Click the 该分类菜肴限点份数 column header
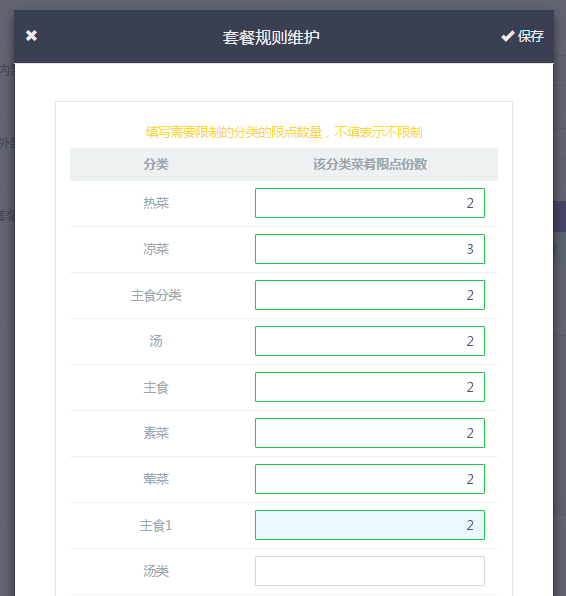 click(x=370, y=164)
